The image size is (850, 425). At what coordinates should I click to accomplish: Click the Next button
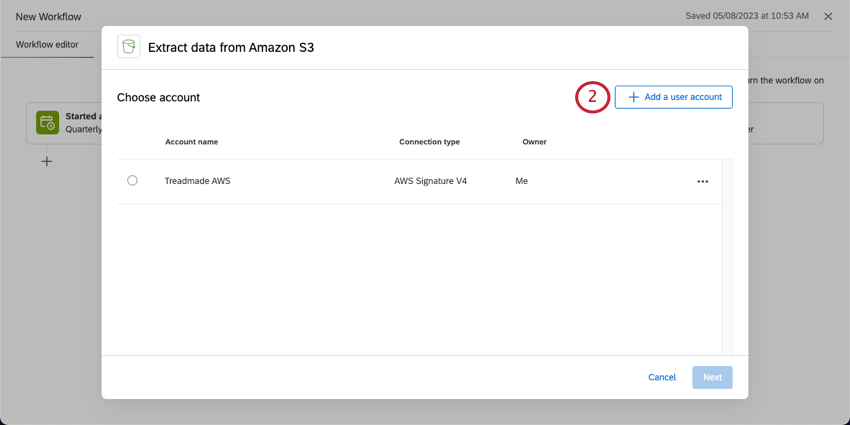click(x=712, y=377)
